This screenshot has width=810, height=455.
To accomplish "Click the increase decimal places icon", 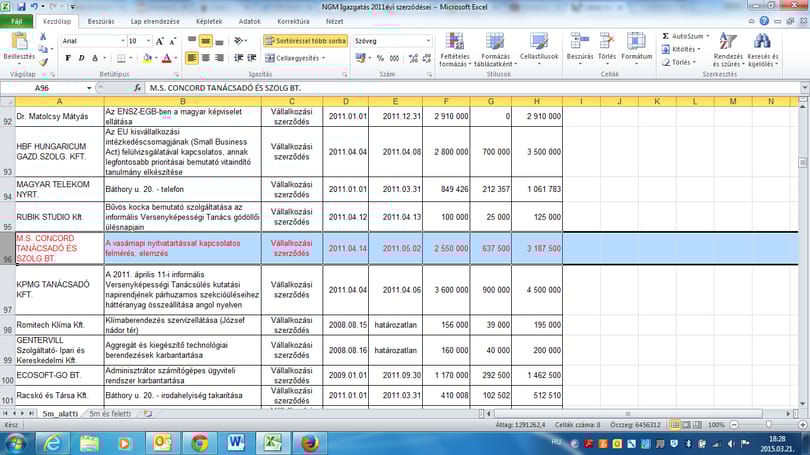I will tap(413, 58).
